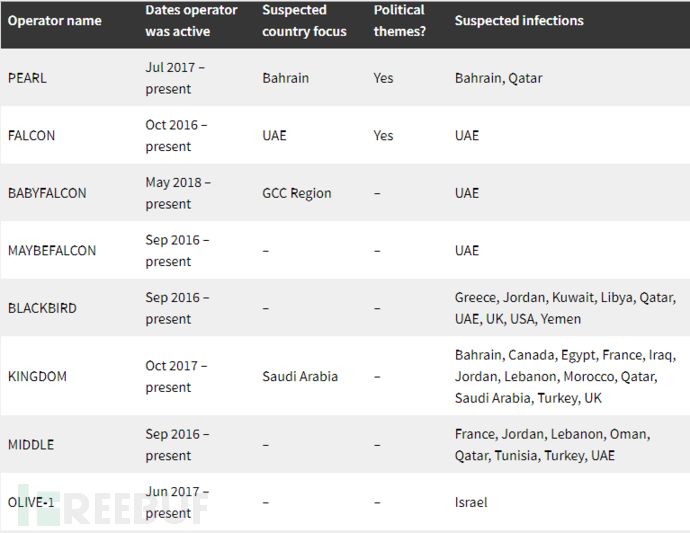Select the Suspected infections column header
This screenshot has width=690, height=533.
click(x=519, y=21)
